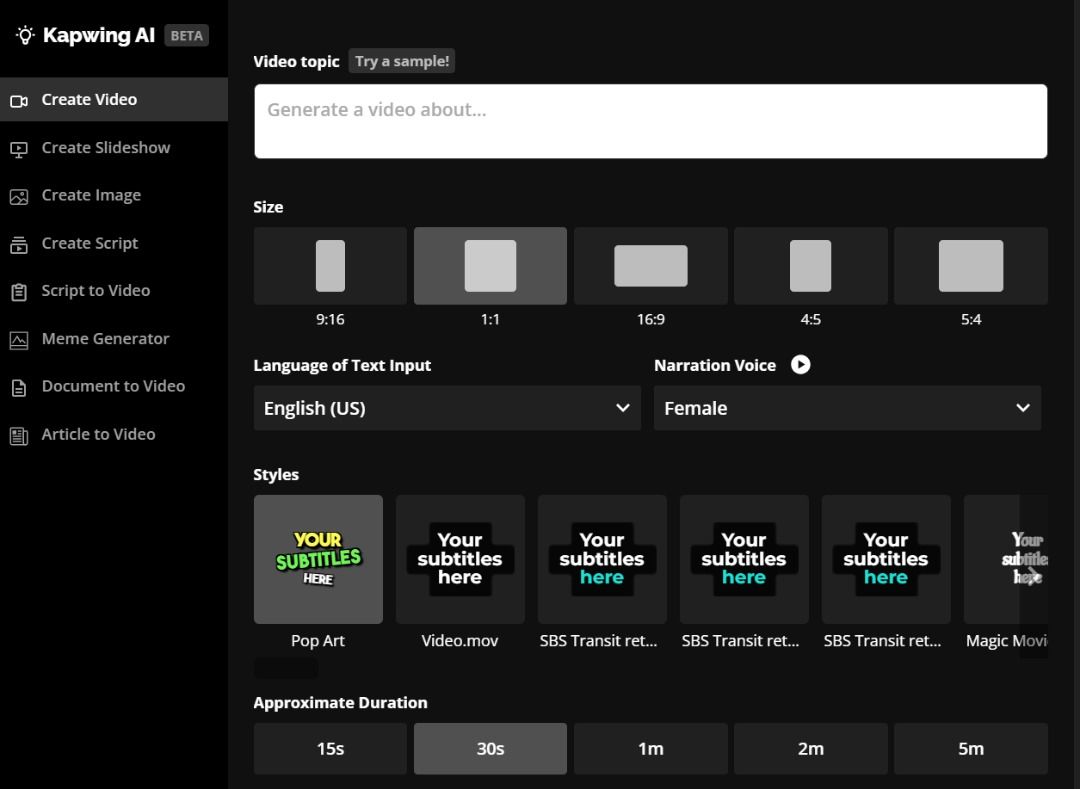Viewport: 1080px width, 789px height.
Task: Focus the video topic text field
Action: (650, 121)
